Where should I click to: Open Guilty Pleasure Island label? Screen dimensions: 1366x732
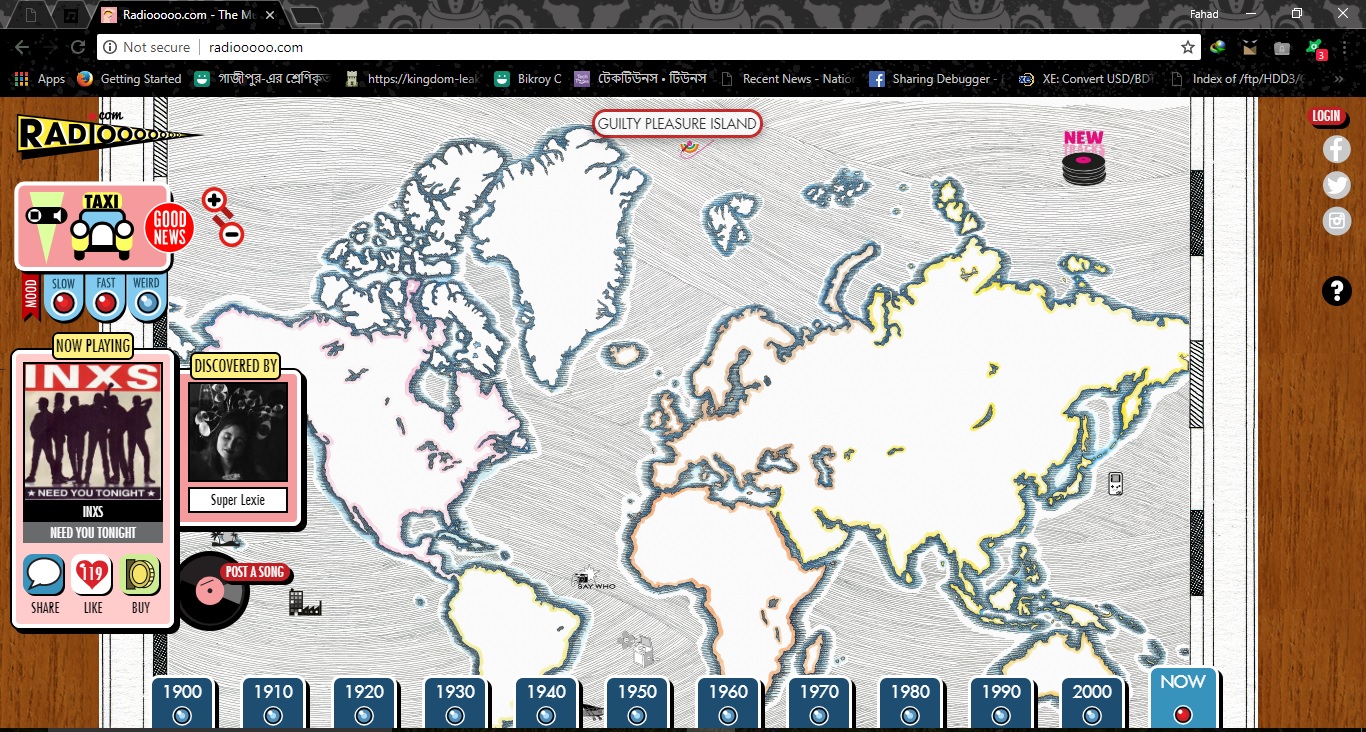[677, 124]
